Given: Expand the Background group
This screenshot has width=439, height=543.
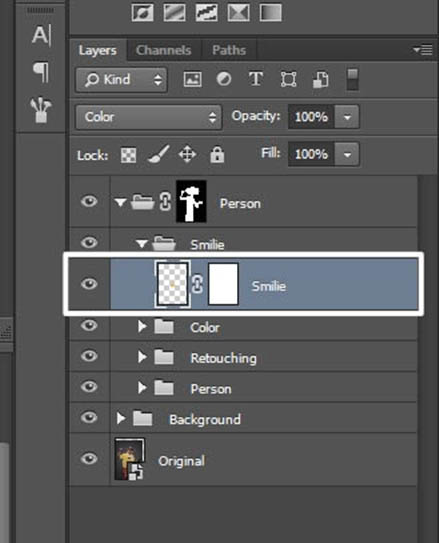Looking at the screenshot, I should coord(121,418).
